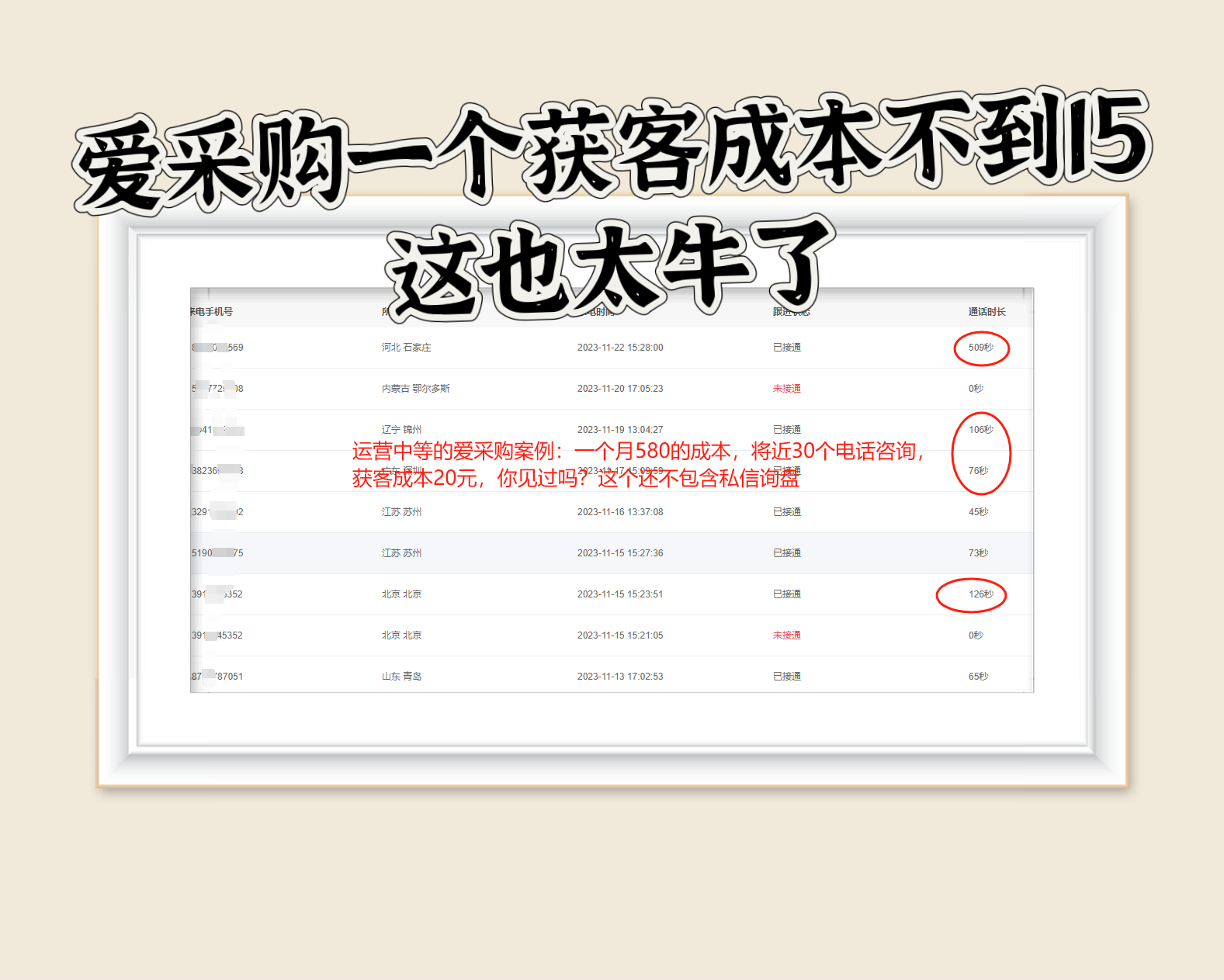Click 北京 北京 in the 15:23:51 row
The image size is (1224, 980).
401,594
